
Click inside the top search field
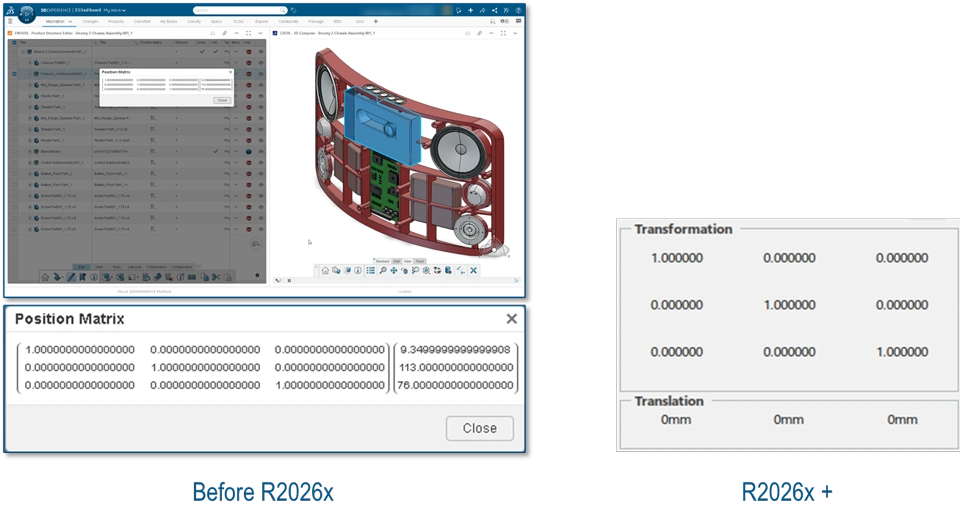pos(240,10)
